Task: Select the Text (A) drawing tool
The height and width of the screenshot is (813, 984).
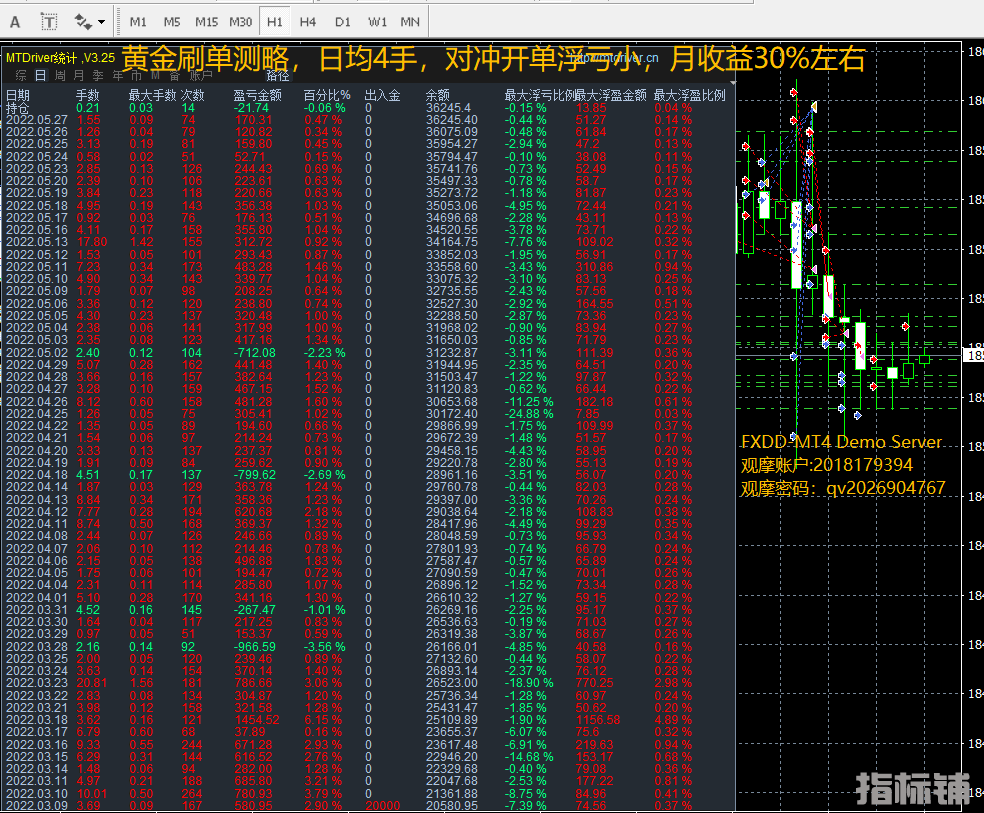Action: click(15, 20)
